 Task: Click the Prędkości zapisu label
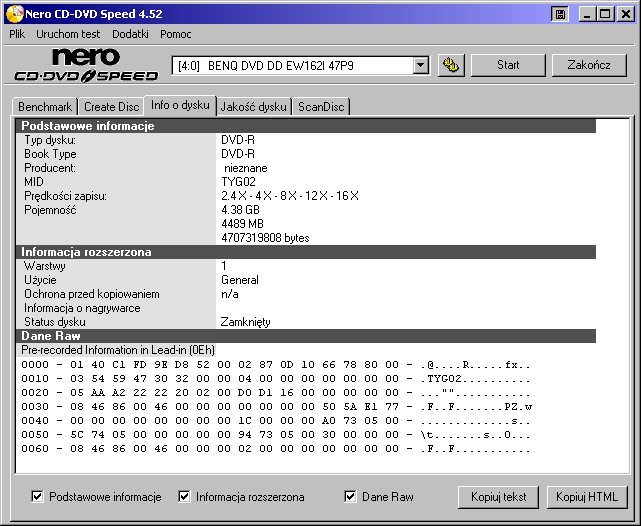(65, 196)
